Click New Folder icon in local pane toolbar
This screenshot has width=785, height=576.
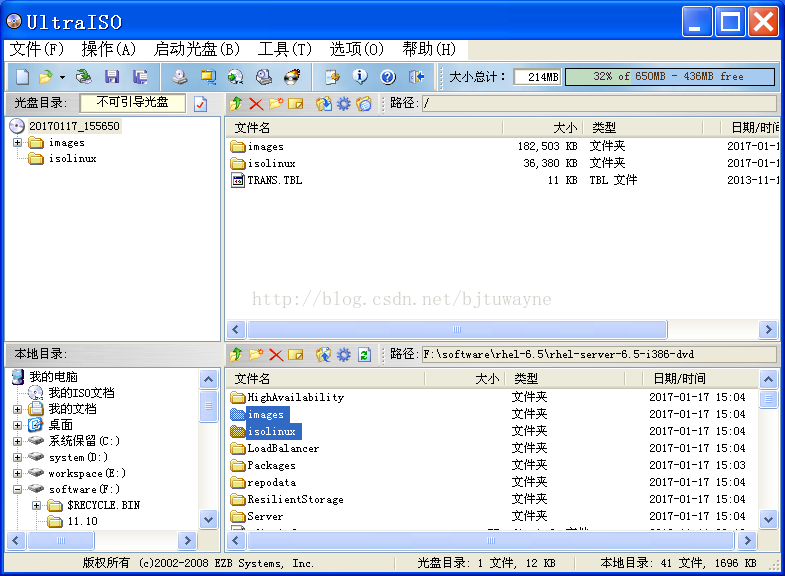click(256, 355)
